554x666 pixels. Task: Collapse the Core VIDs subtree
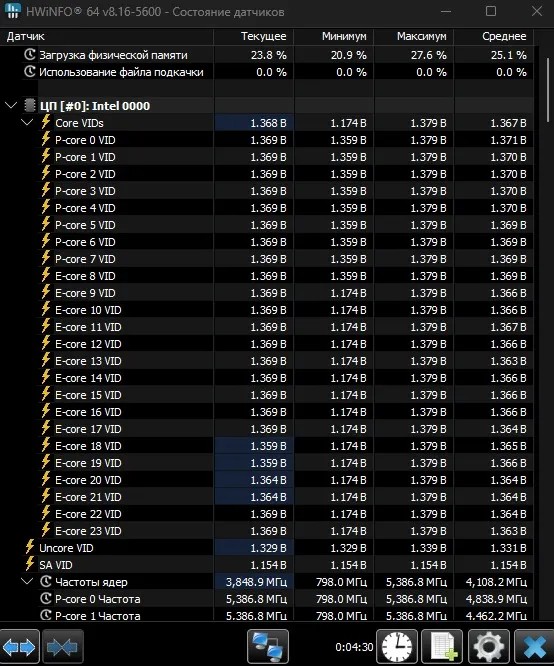coord(27,122)
